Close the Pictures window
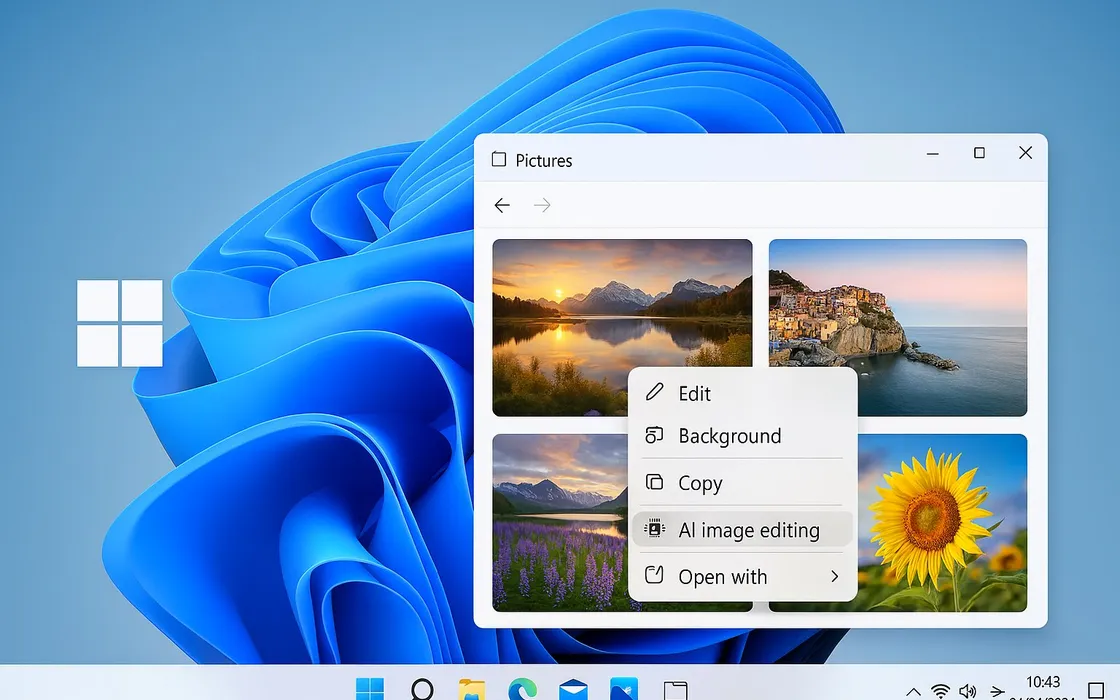 [1025, 153]
